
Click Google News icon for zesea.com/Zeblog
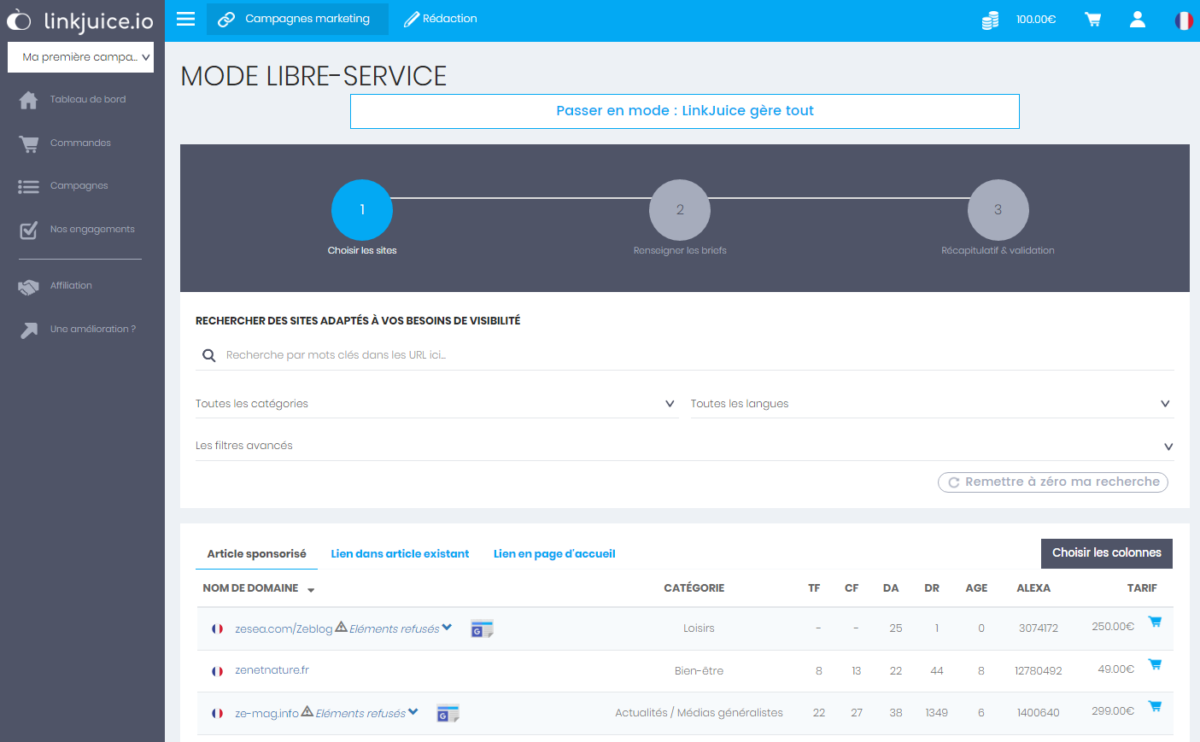(482, 629)
